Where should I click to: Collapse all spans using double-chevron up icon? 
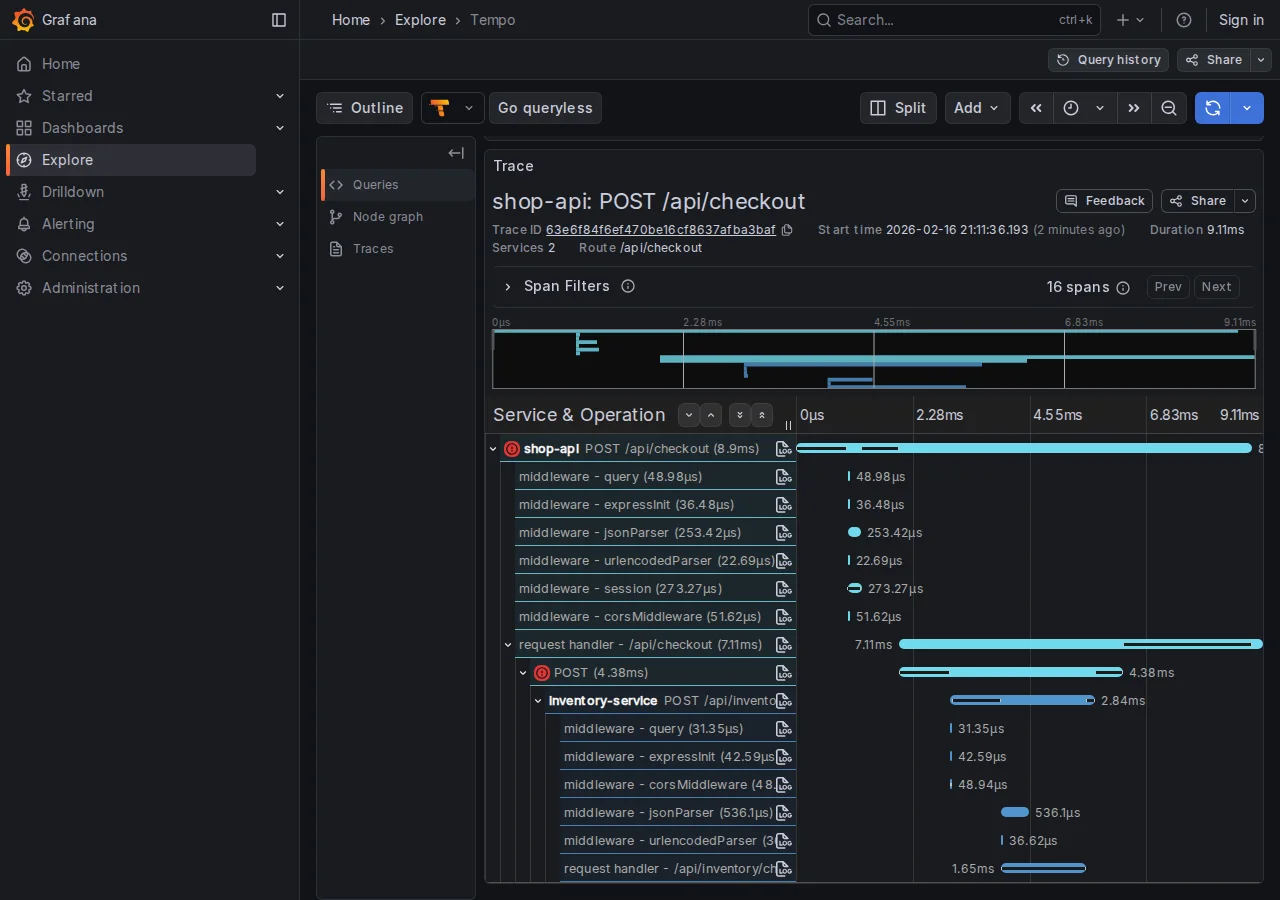762,415
